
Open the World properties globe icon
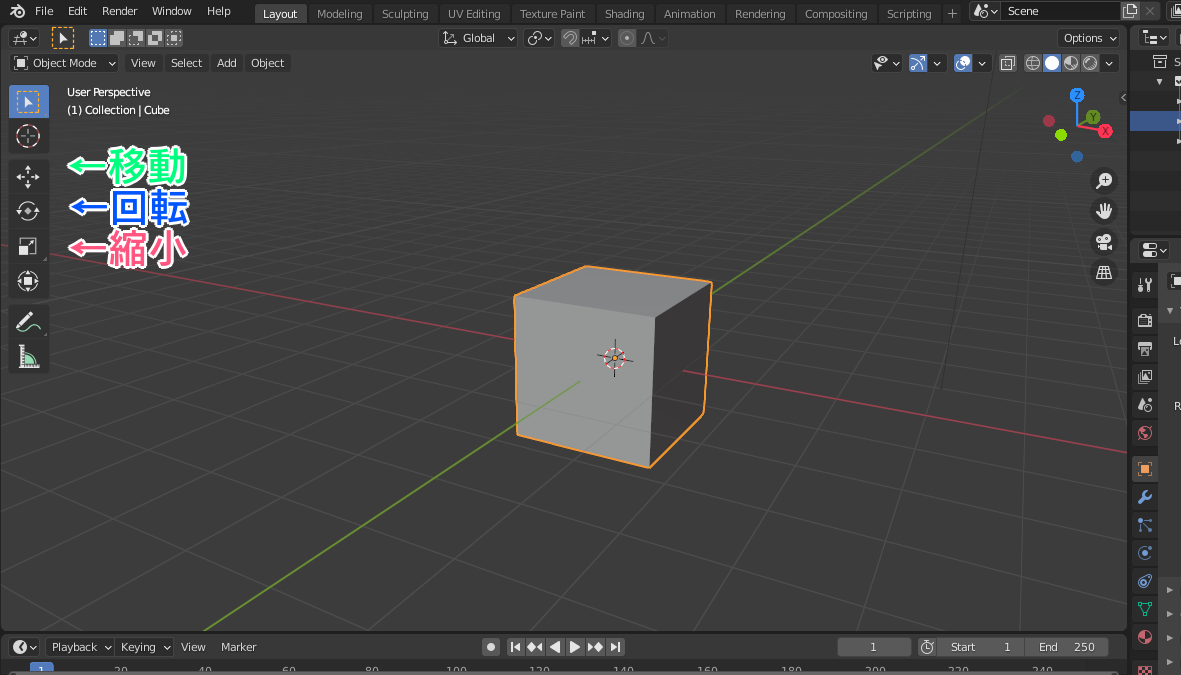coord(1145,433)
